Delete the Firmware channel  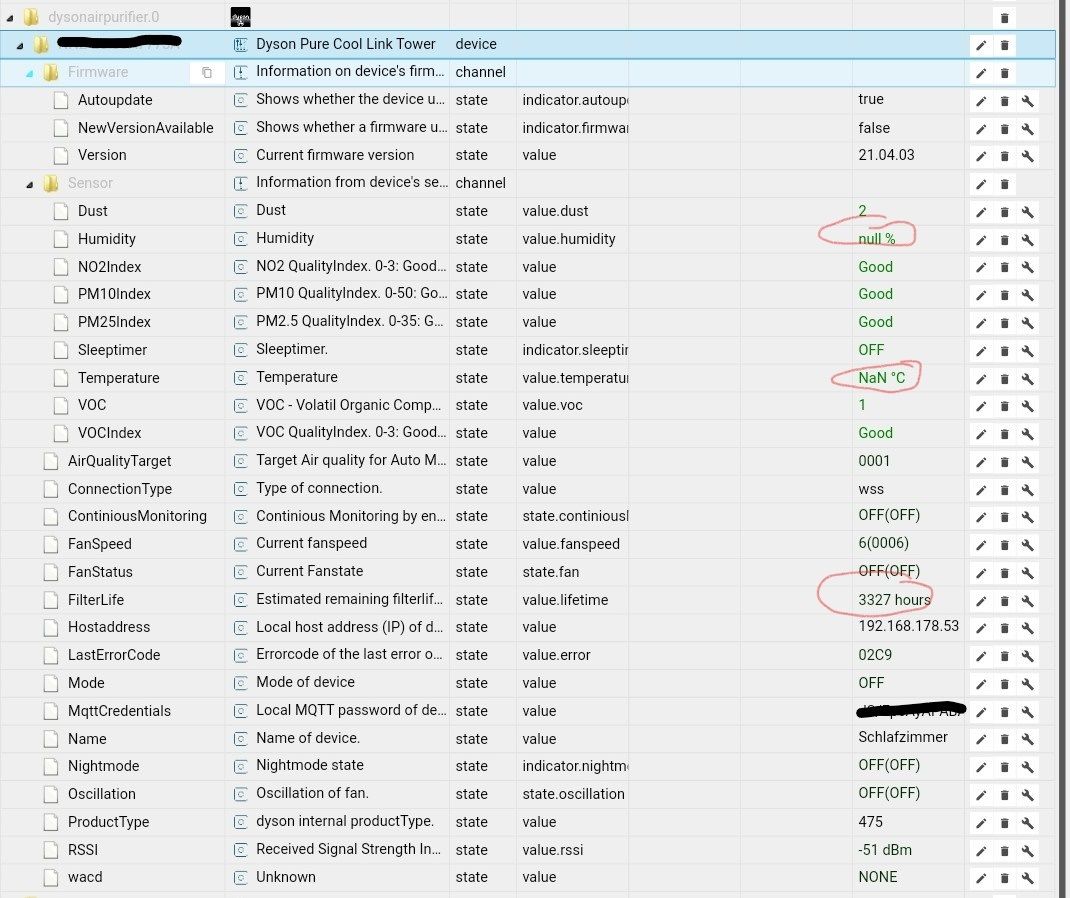click(x=1004, y=73)
